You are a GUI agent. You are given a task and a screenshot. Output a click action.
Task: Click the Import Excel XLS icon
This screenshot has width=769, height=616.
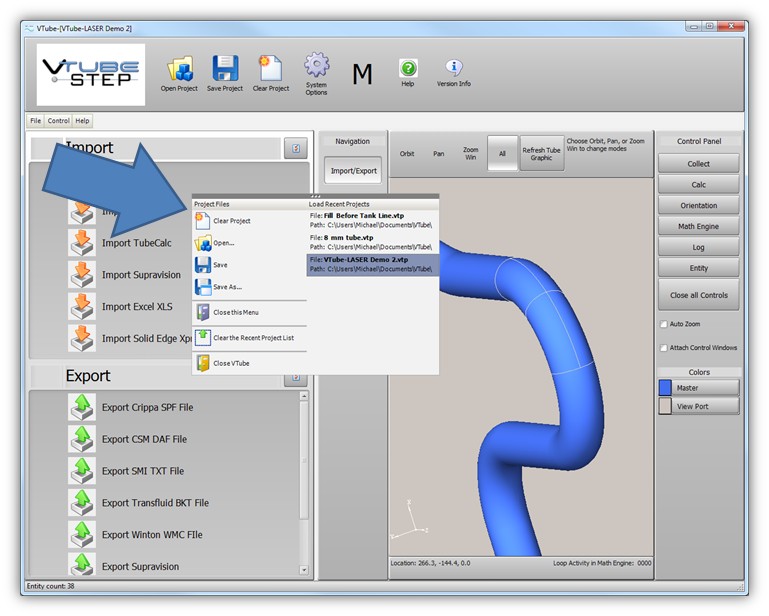[x=81, y=306]
